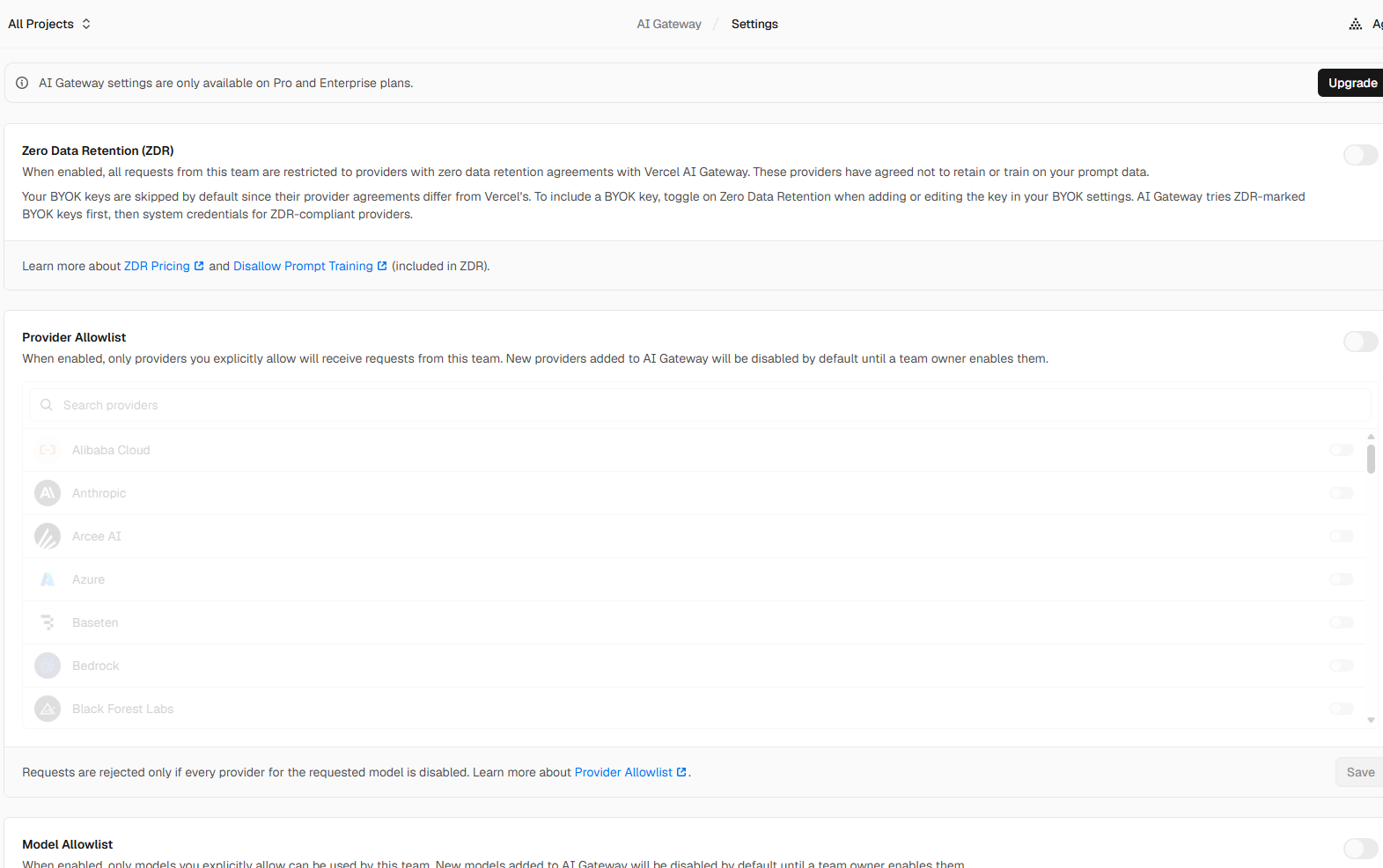Image resolution: width=1383 pixels, height=868 pixels.
Task: Click the Bedrock logo
Action: pyautogui.click(x=48, y=666)
